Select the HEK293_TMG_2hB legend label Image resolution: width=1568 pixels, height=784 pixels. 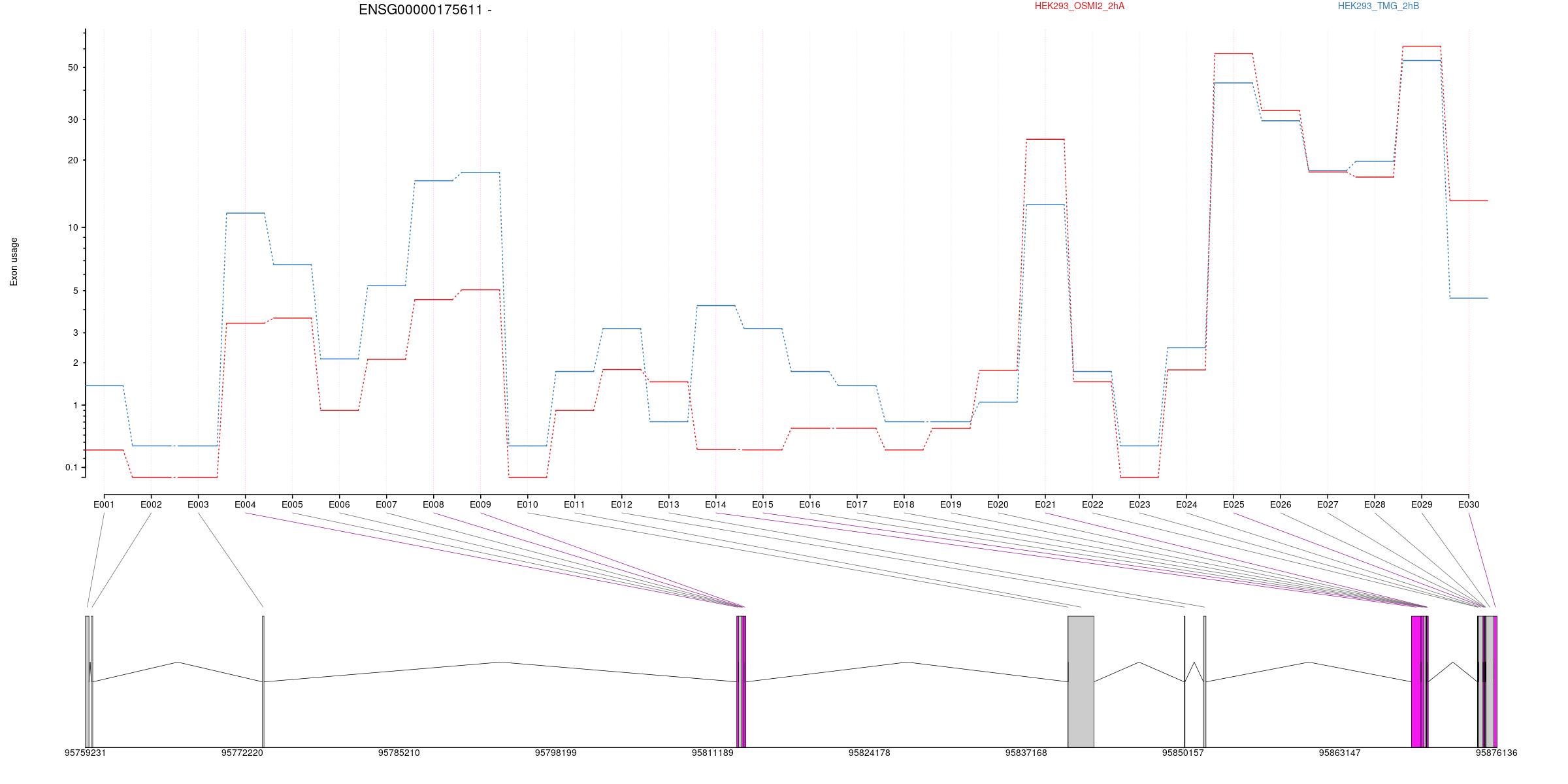(x=1379, y=6)
